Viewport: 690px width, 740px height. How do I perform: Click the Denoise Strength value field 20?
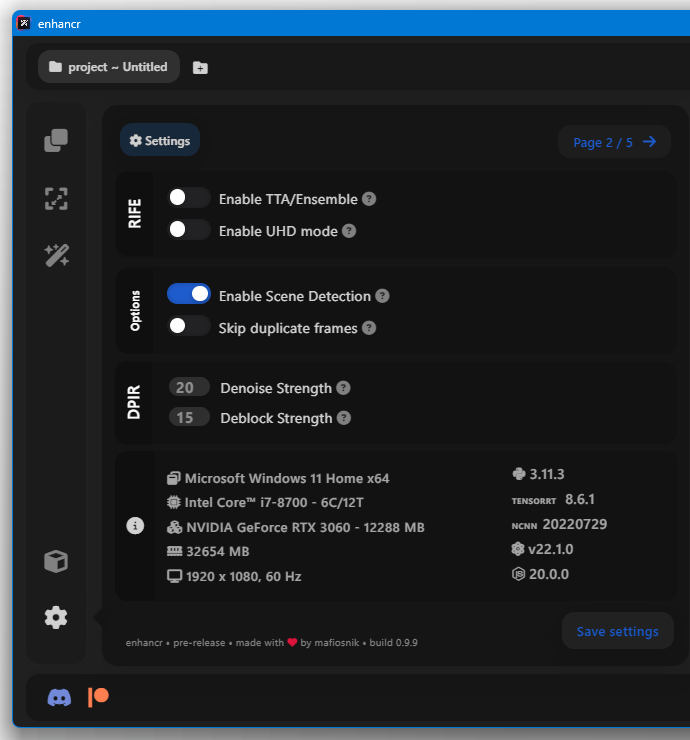189,387
